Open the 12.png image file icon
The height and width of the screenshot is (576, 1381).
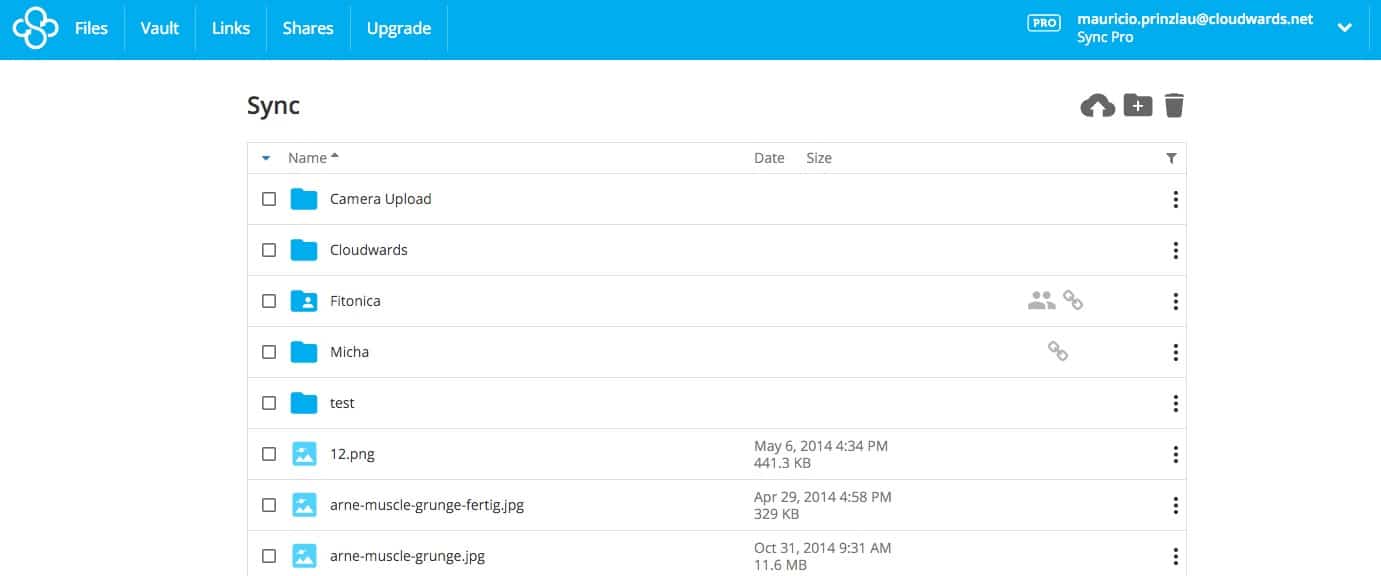click(304, 454)
